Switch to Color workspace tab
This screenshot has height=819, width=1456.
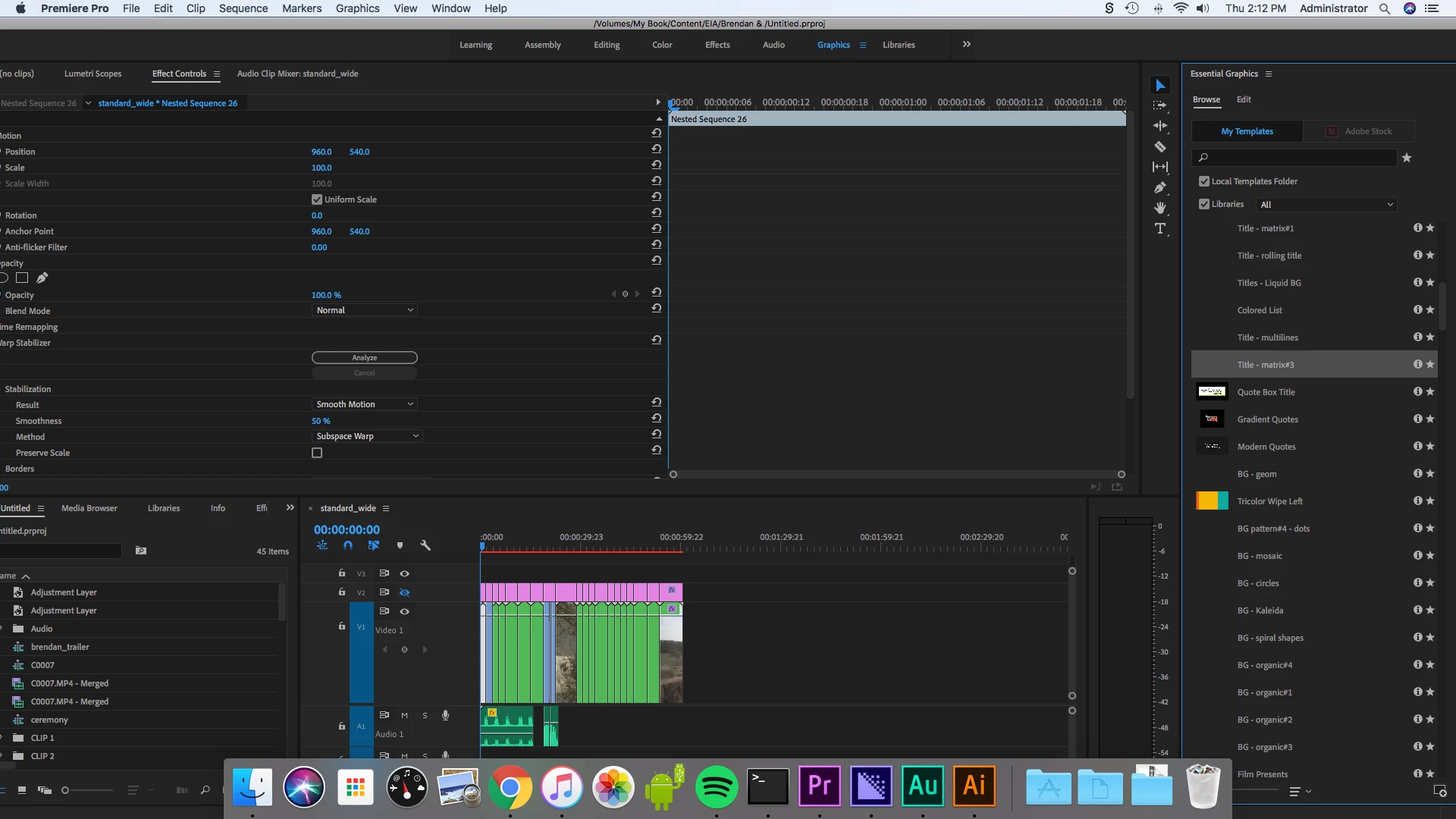pyautogui.click(x=661, y=45)
